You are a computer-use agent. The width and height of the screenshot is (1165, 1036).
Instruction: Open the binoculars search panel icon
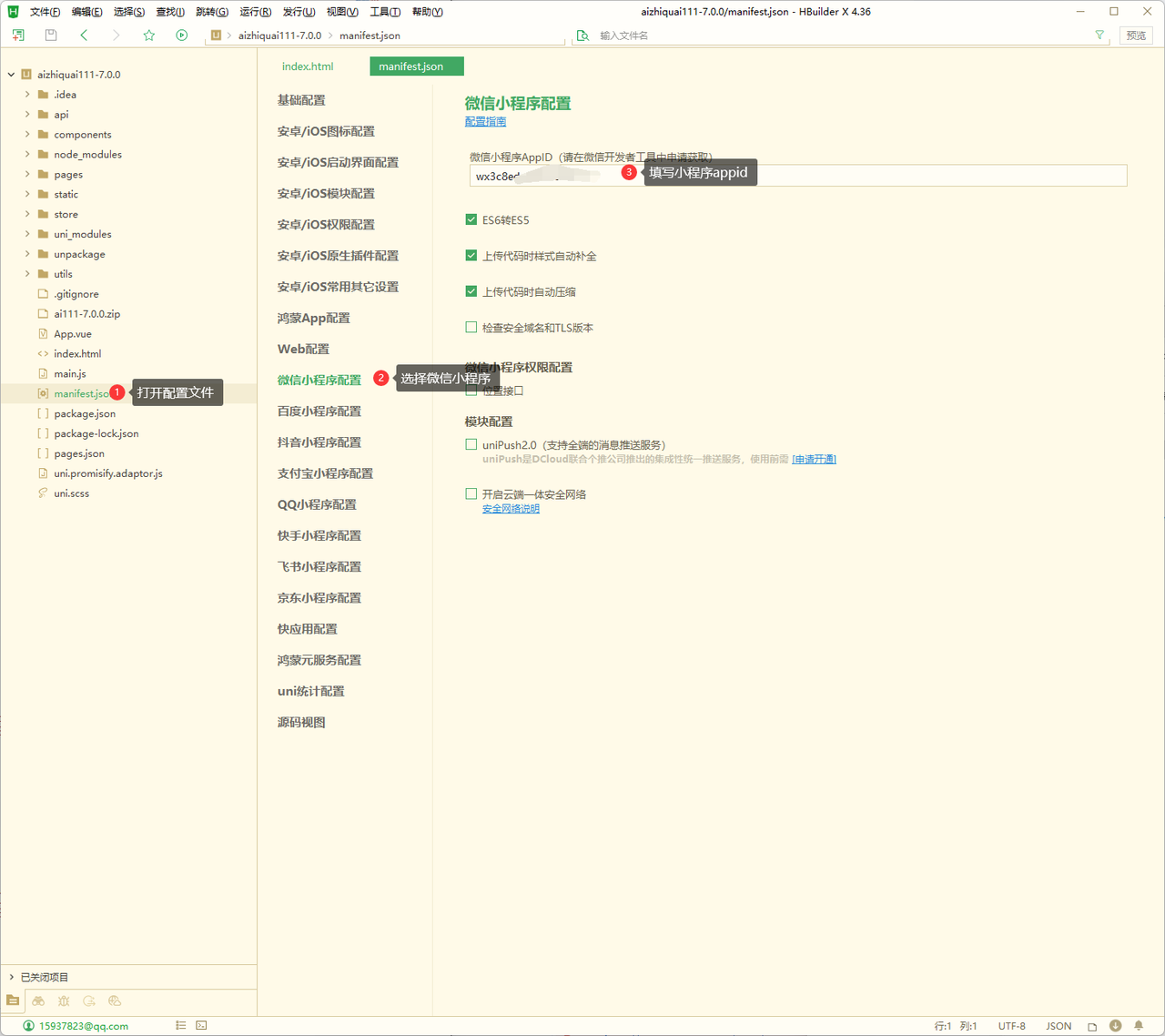click(x=38, y=1000)
